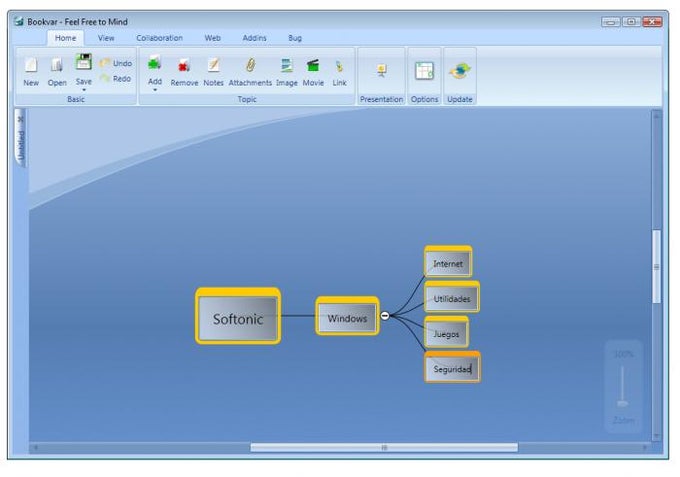
Task: Click the scroll down arrow
Action: pos(657,436)
